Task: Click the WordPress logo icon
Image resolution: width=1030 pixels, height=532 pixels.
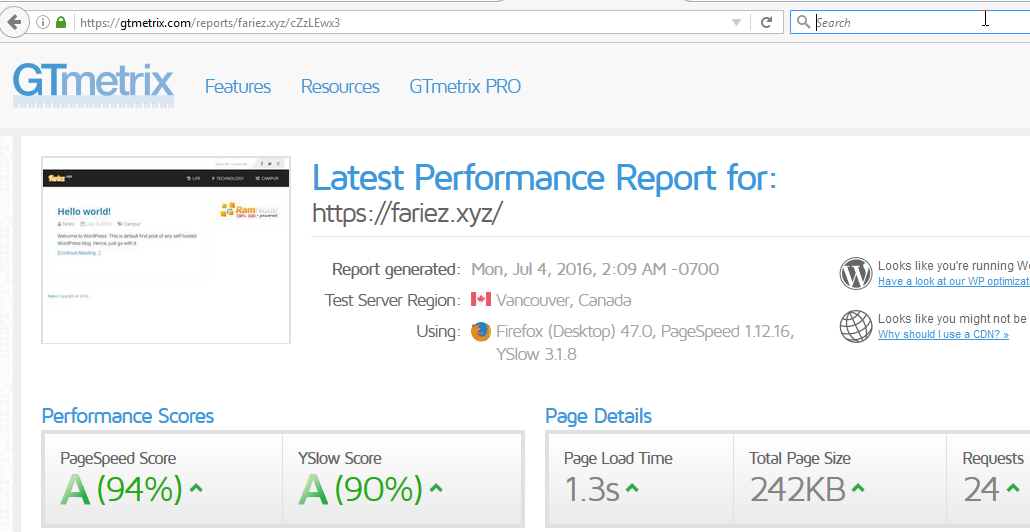Action: [856, 274]
